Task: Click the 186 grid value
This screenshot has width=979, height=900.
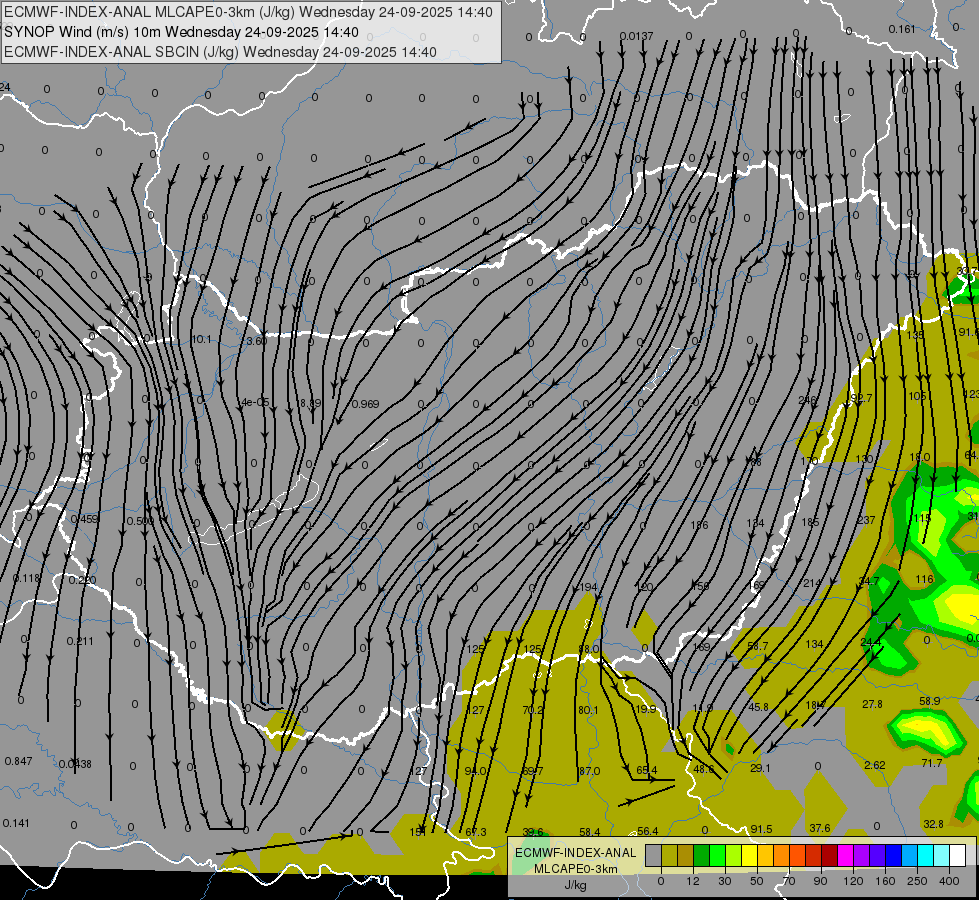Action: (699, 525)
